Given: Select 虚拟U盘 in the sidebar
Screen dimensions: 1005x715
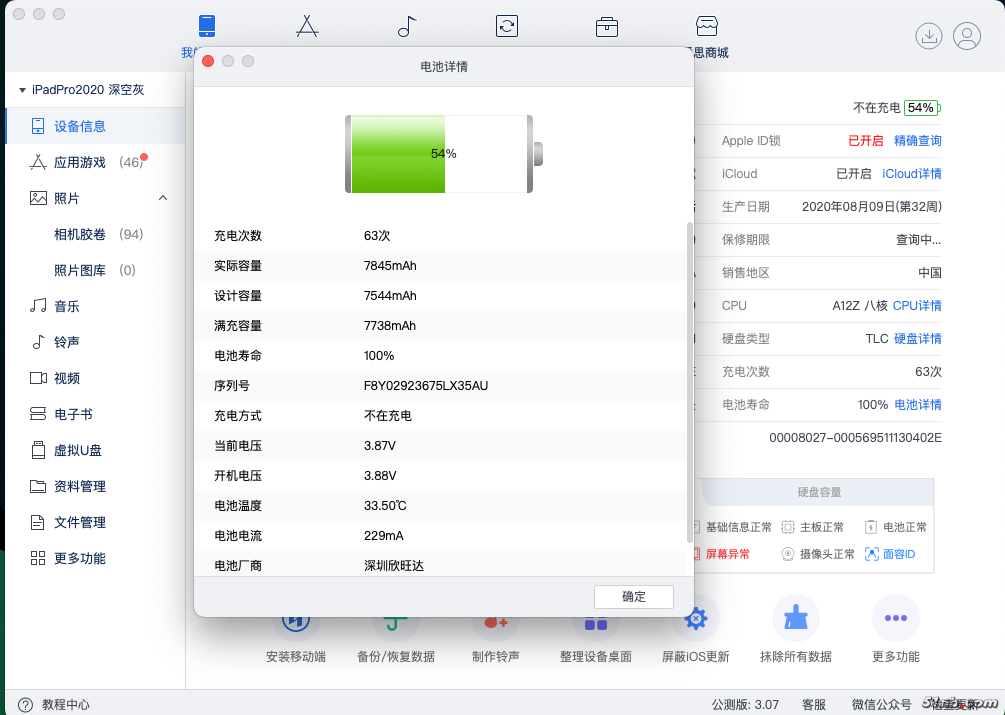Looking at the screenshot, I should point(80,450).
